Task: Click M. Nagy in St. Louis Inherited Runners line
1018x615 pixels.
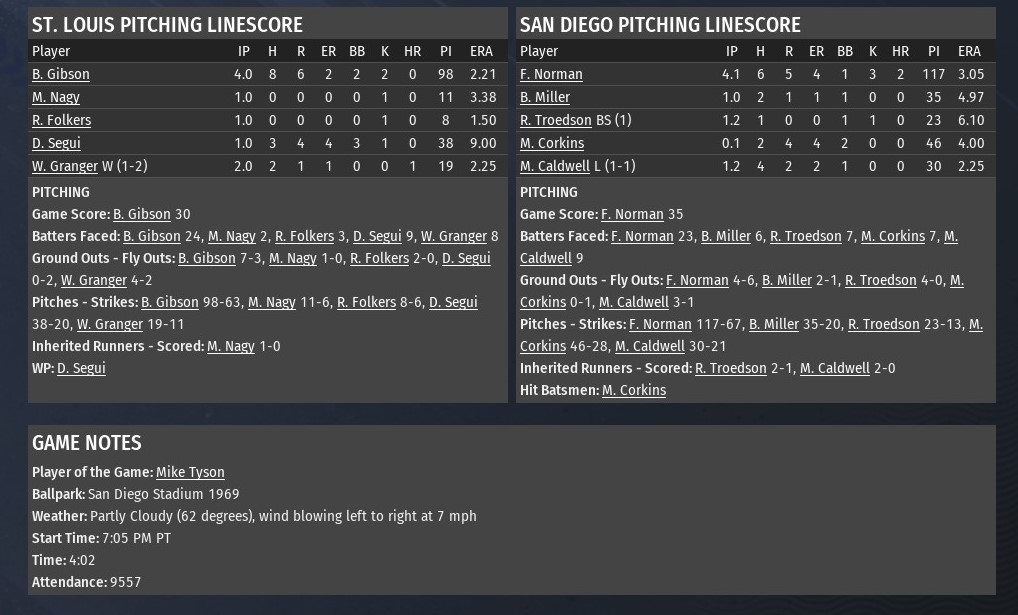Action: tap(231, 346)
